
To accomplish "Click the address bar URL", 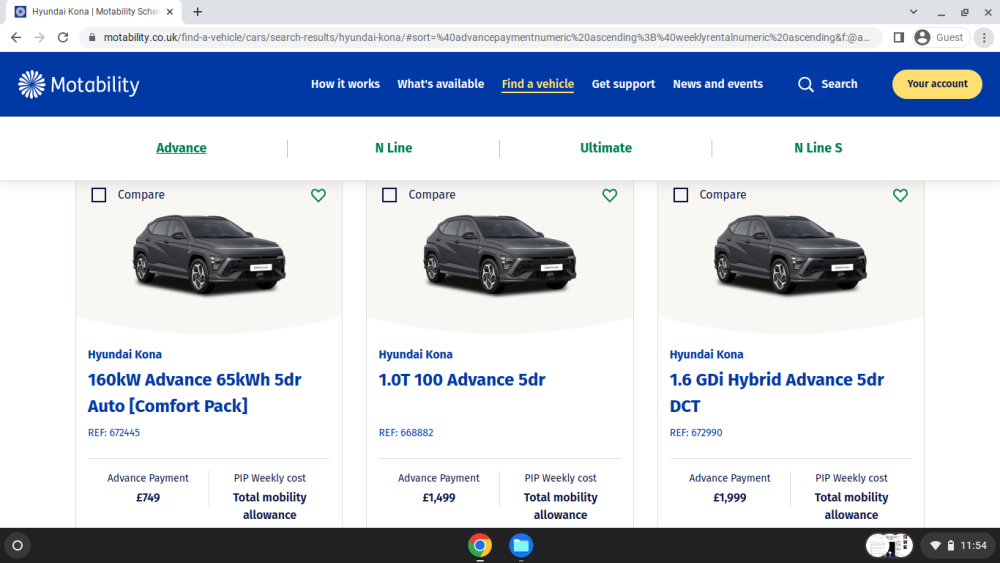I will pos(486,38).
